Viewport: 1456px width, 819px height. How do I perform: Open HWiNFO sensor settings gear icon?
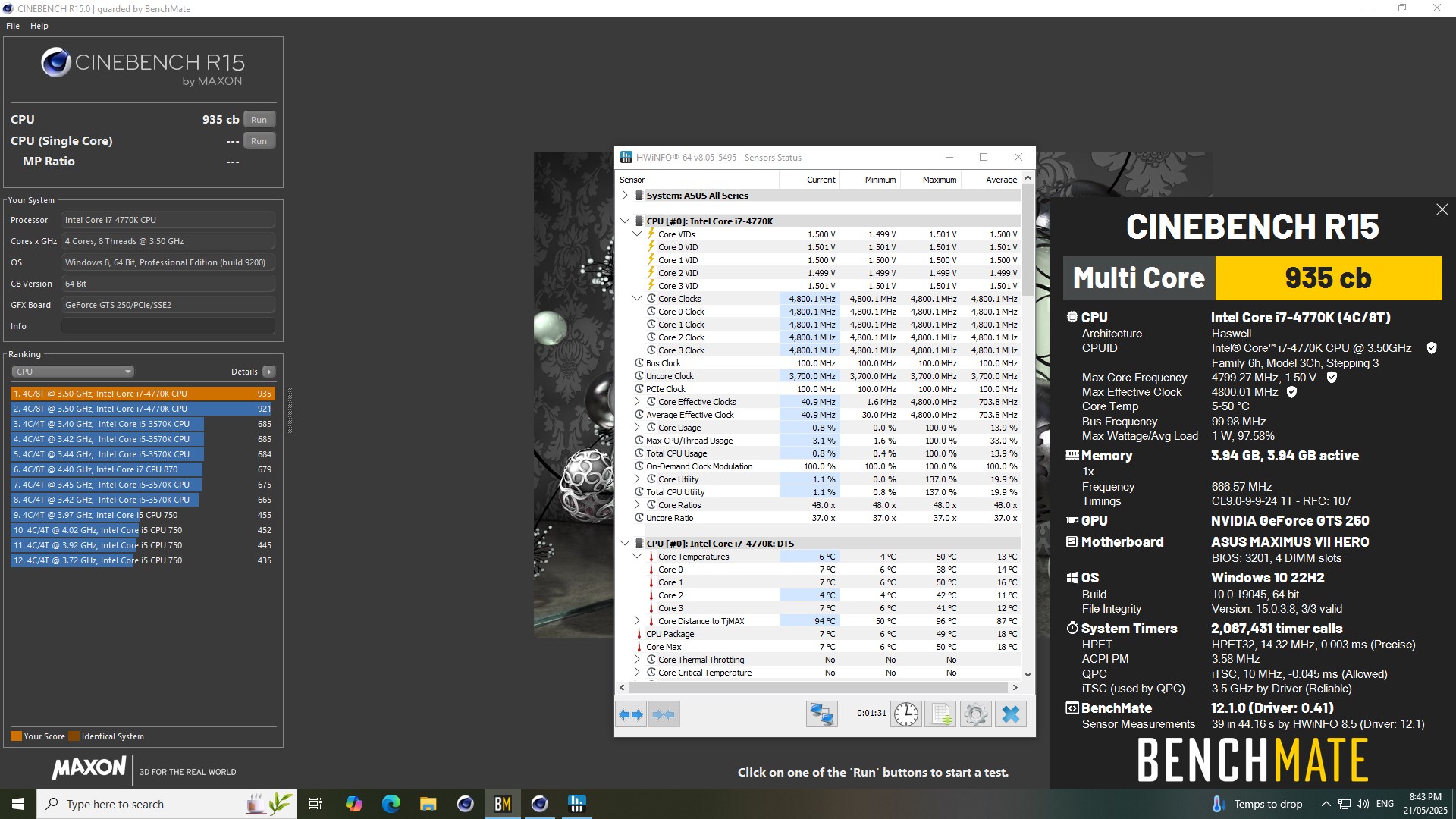click(x=976, y=714)
